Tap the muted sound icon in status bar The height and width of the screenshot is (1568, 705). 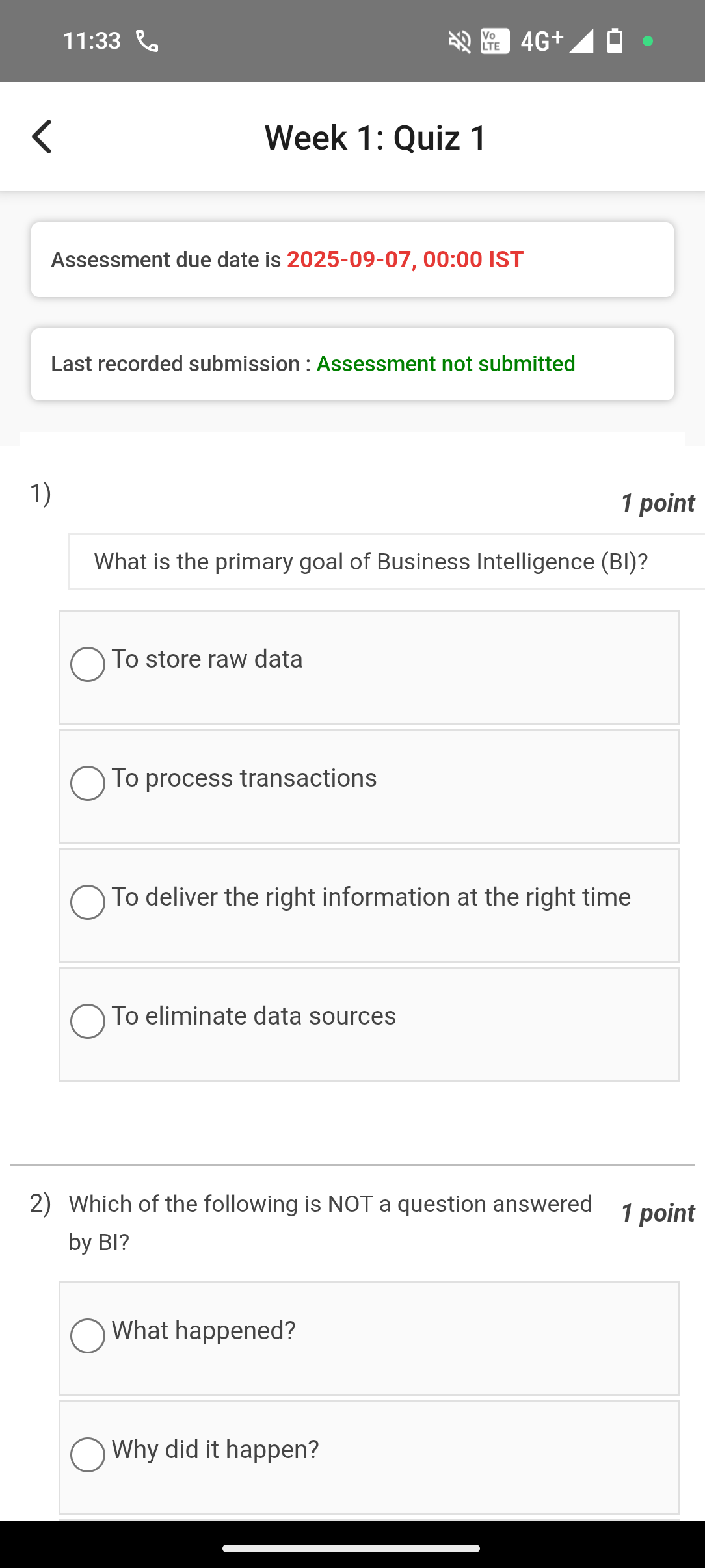click(459, 42)
